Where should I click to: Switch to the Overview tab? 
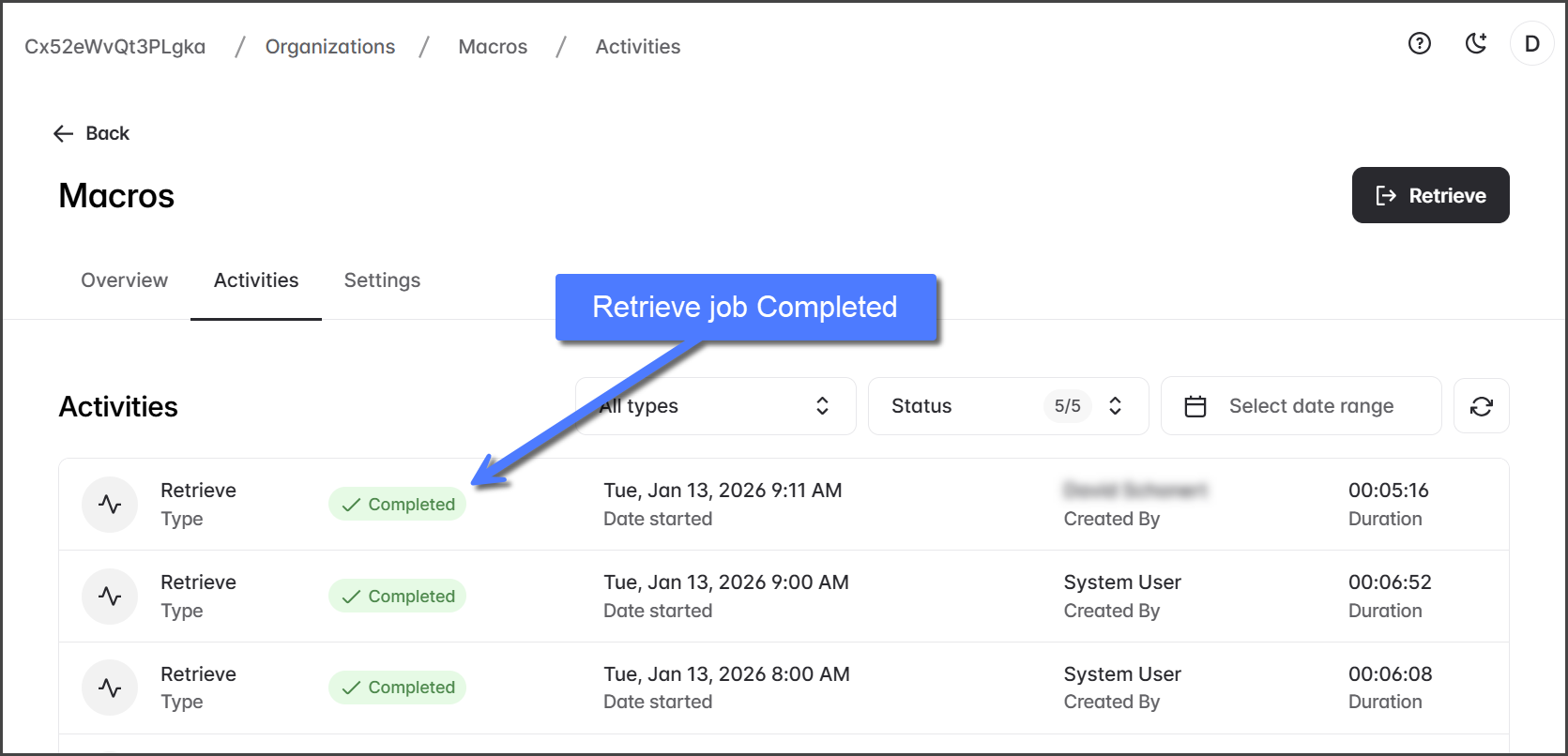124,280
